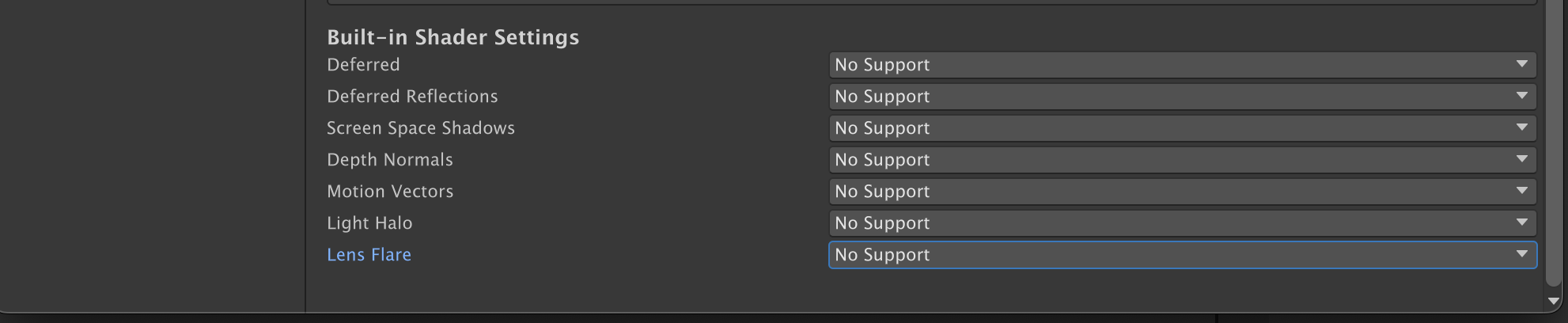Click the vertical scrollbar thumb
The image size is (1568, 323).
1555,142
